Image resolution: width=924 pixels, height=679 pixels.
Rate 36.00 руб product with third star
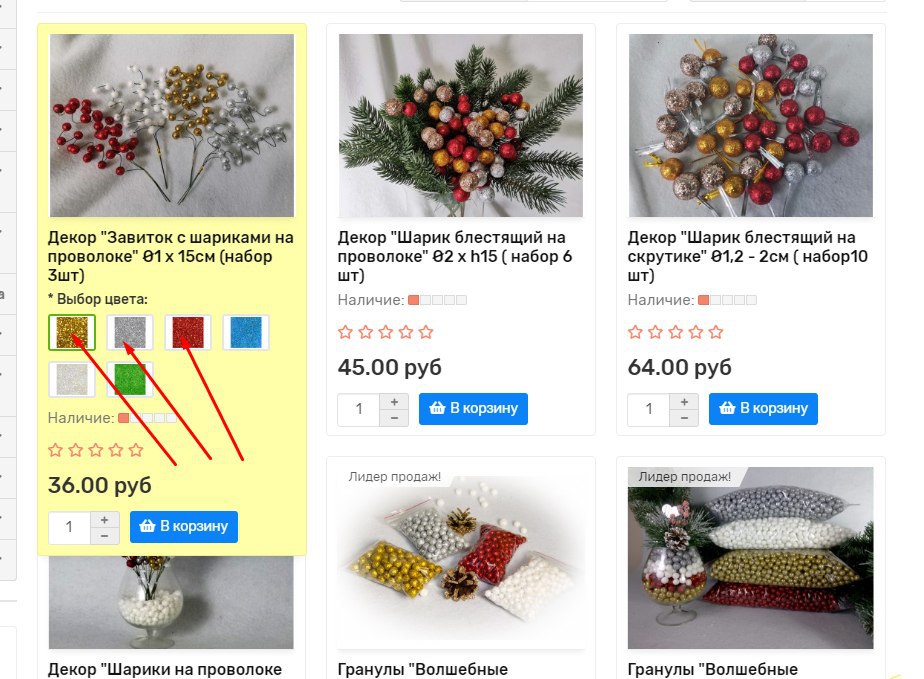[95, 450]
